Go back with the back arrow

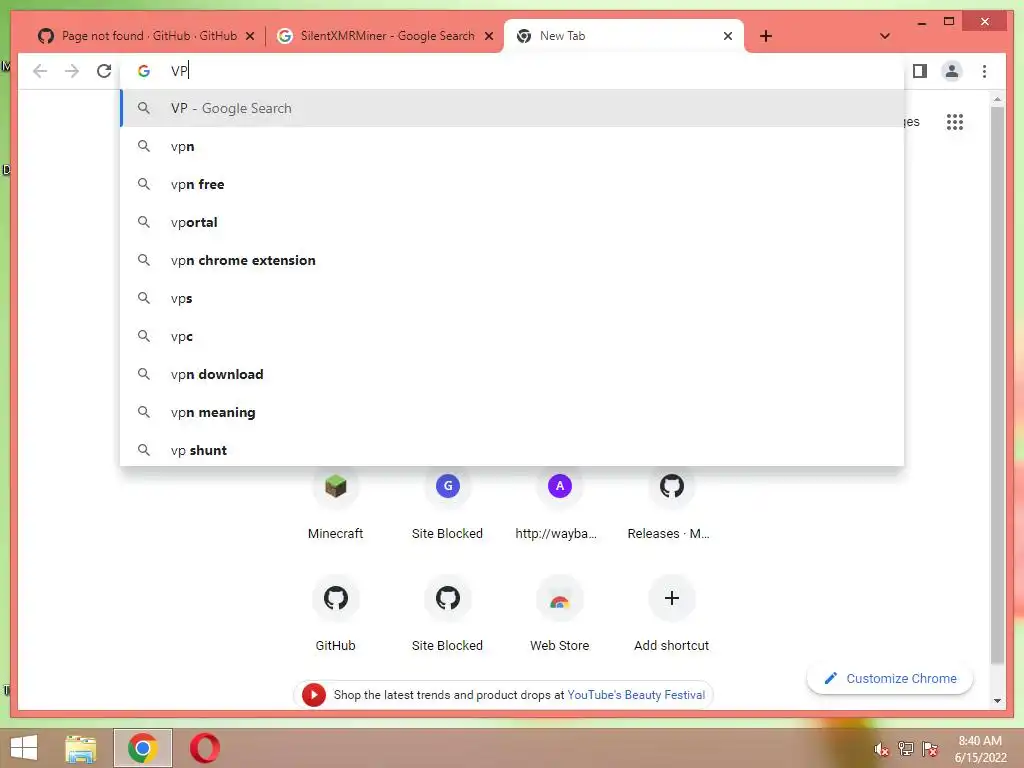point(40,71)
